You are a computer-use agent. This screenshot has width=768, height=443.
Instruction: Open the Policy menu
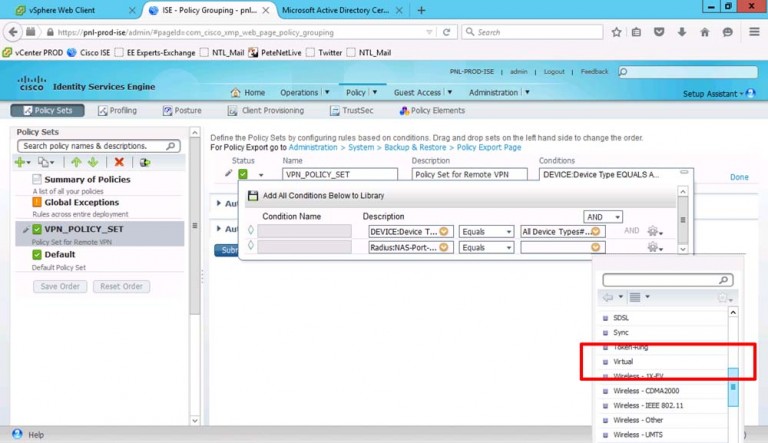356,93
